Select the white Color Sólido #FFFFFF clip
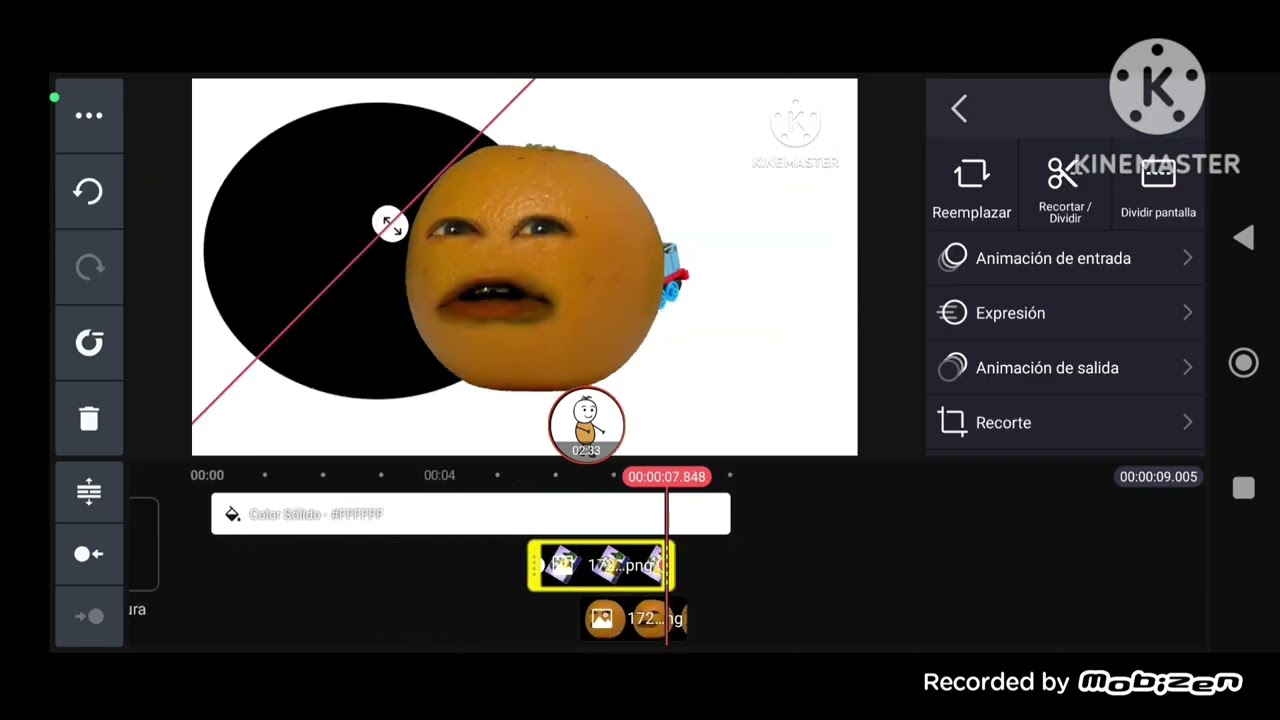Viewport: 1280px width, 720px height. [470, 514]
